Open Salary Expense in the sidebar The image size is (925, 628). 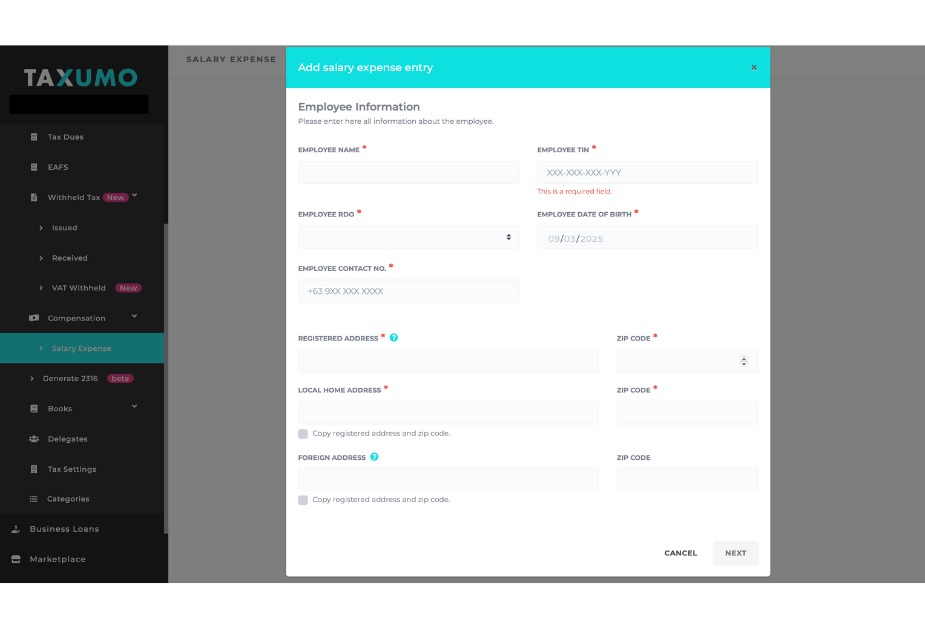point(81,348)
